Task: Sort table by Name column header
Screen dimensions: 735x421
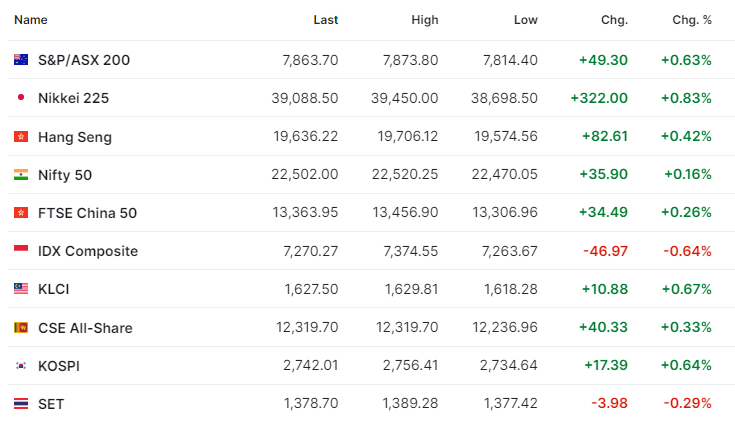Action: click(30, 20)
